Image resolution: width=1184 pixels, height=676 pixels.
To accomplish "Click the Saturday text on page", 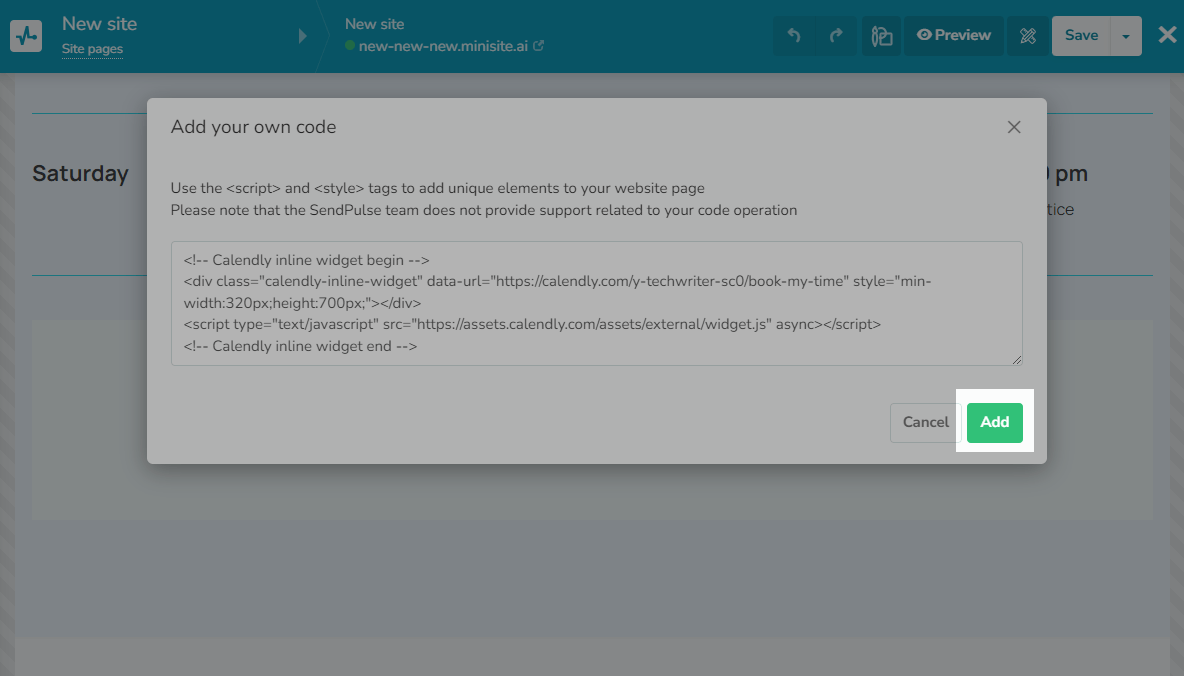I will [x=80, y=174].
